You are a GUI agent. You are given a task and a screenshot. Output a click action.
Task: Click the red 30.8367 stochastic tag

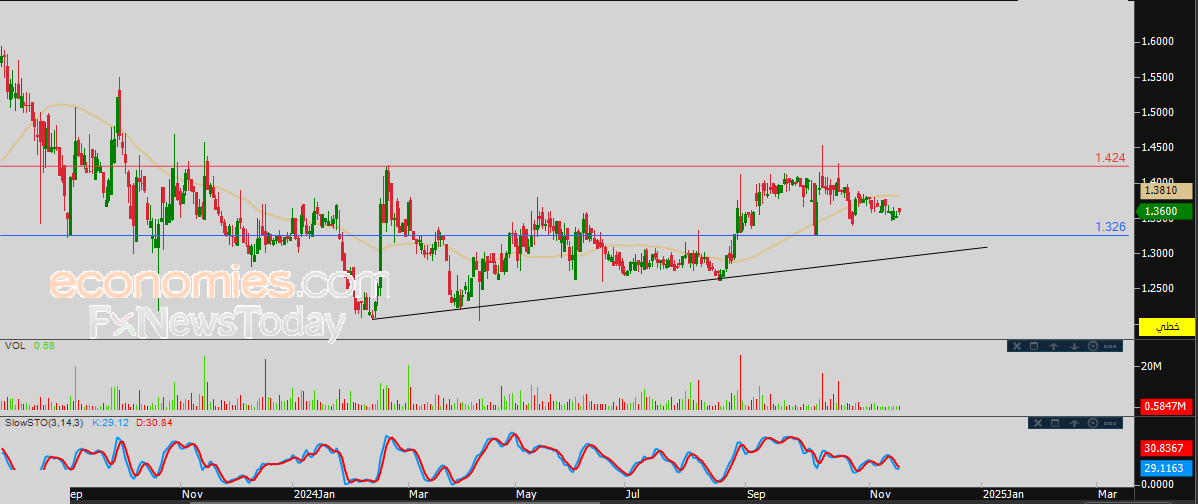1166,450
